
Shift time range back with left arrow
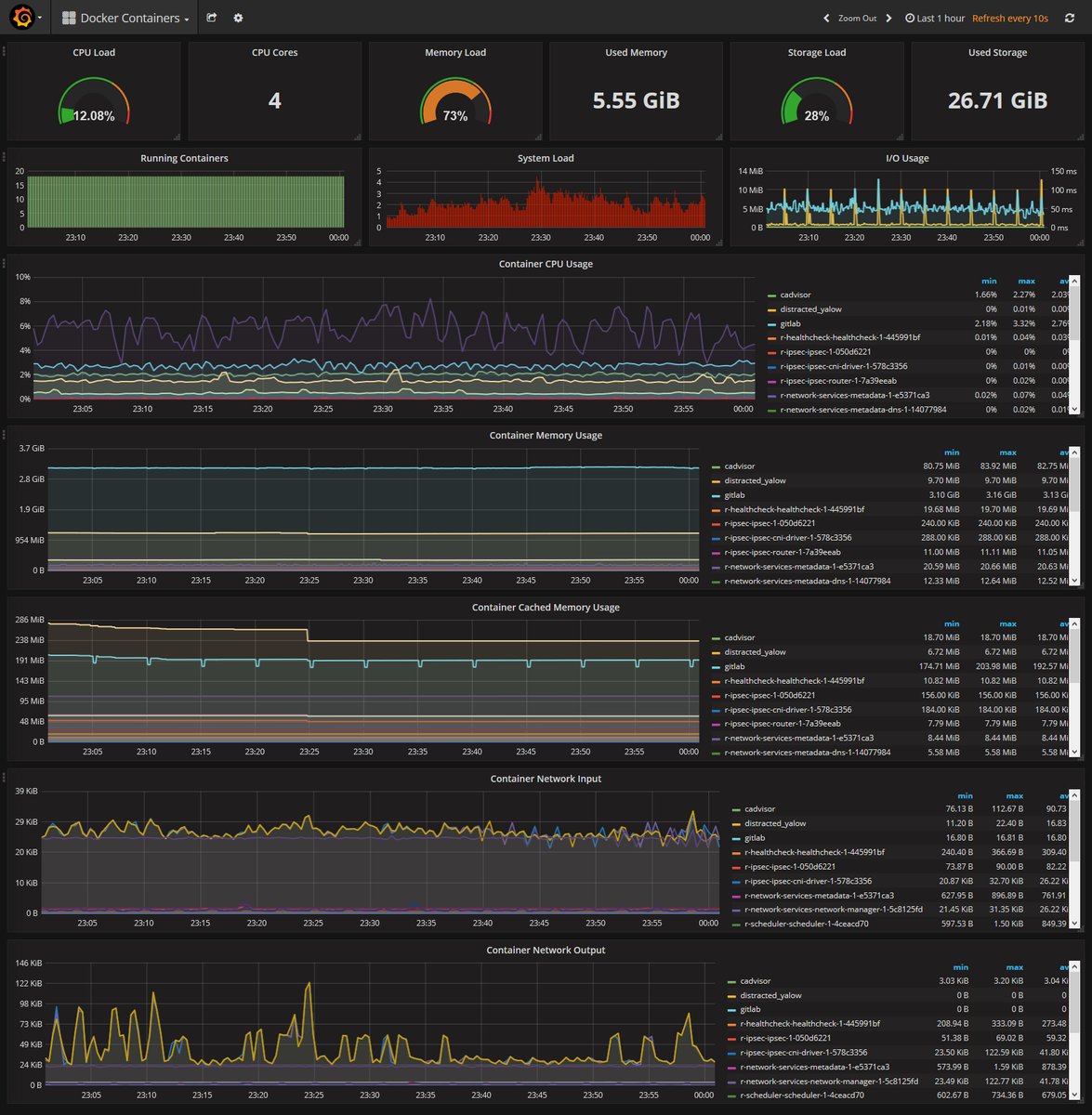[x=826, y=18]
